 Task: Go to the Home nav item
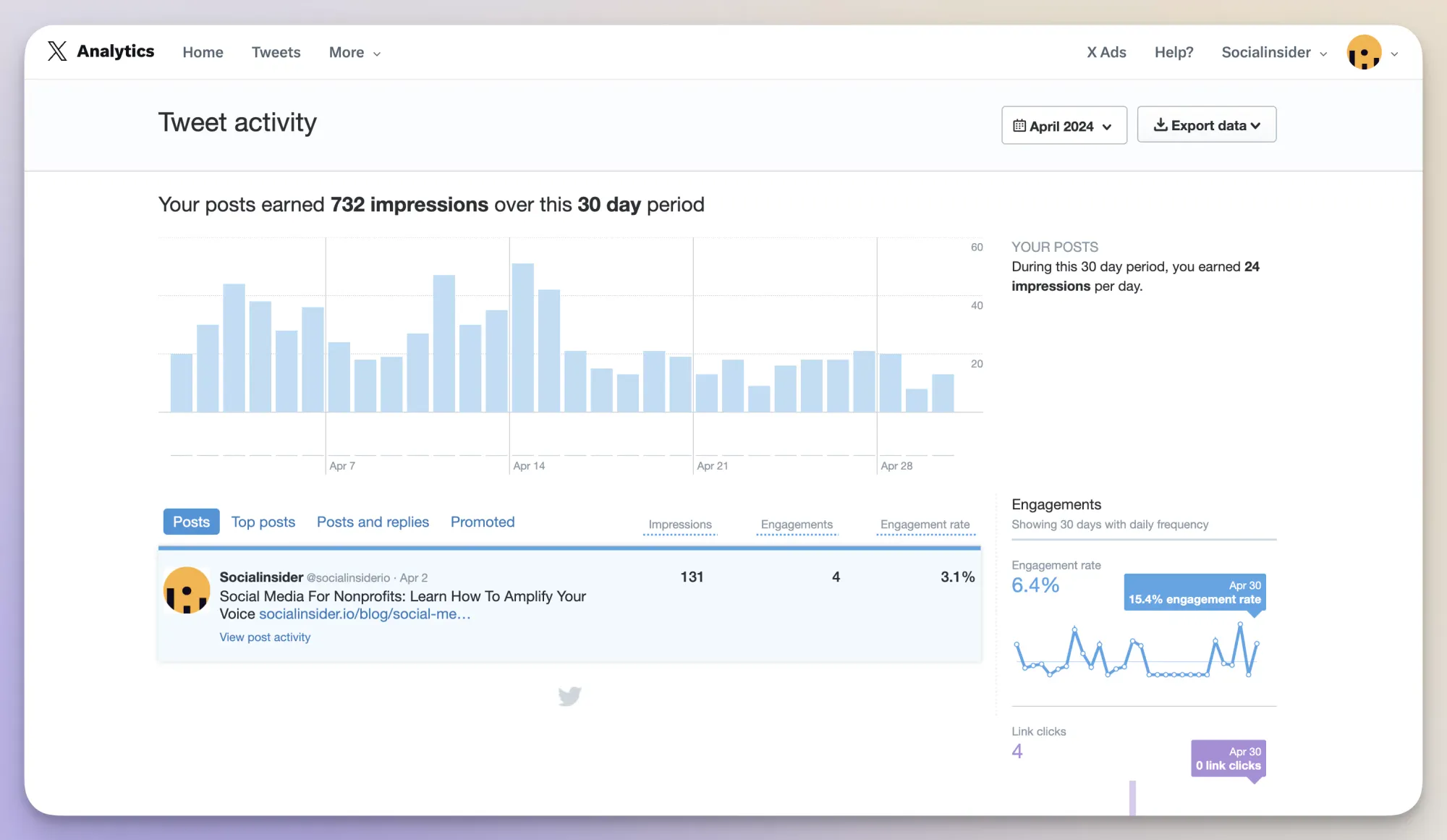pos(203,52)
